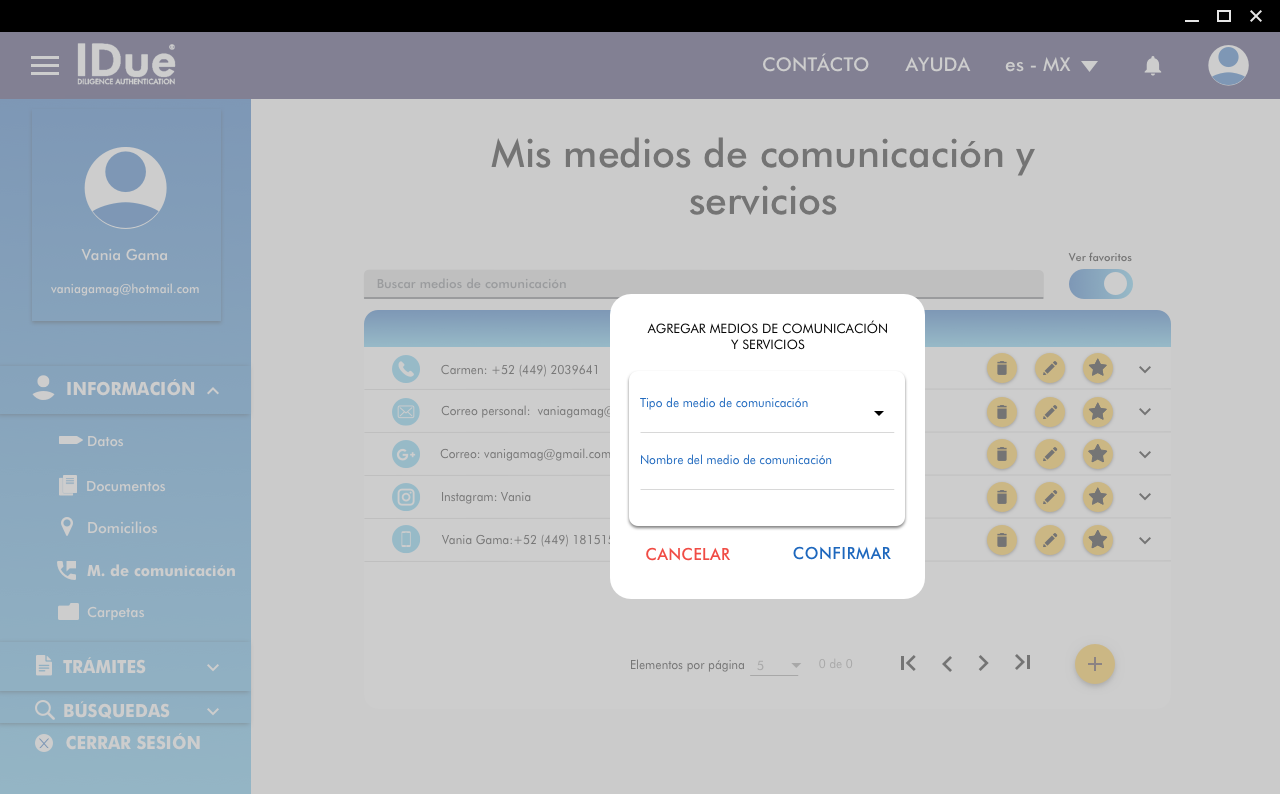The height and width of the screenshot is (794, 1280).
Task: Click the CANCELAR button
Action: [x=688, y=554]
